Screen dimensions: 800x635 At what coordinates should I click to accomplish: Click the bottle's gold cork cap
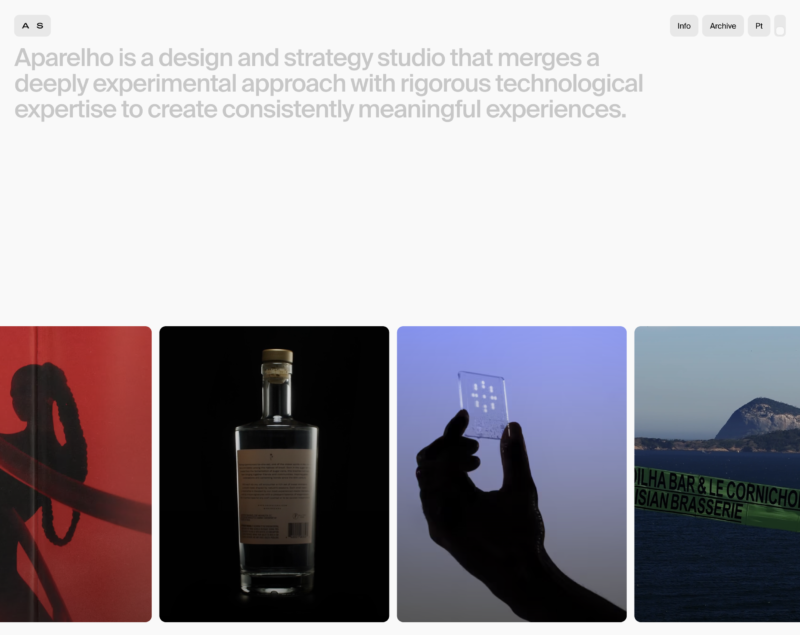[x=278, y=356]
